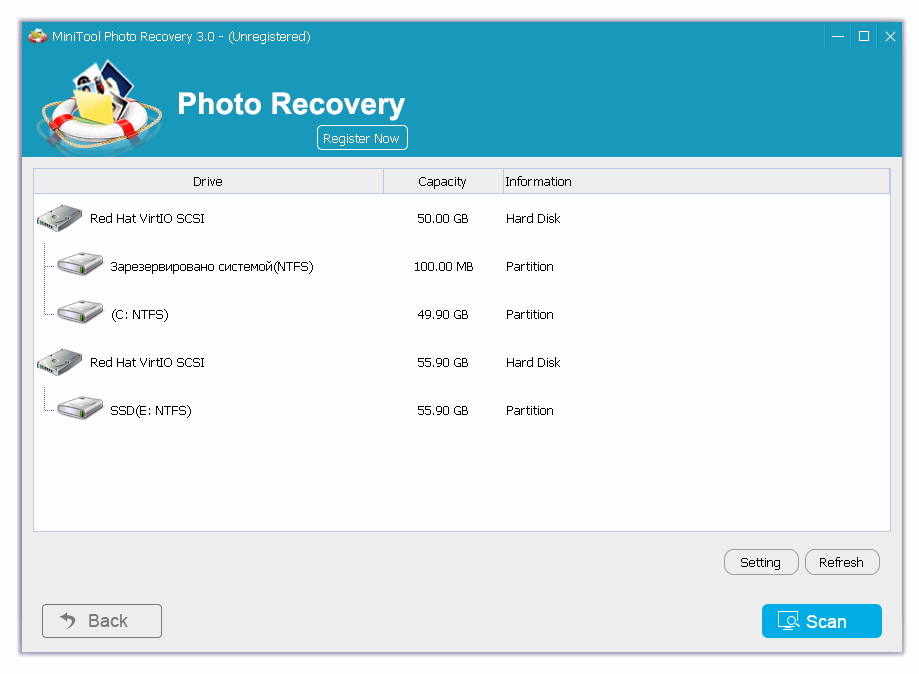Click the Information column header
The height and width of the screenshot is (674, 919).
[x=696, y=182]
